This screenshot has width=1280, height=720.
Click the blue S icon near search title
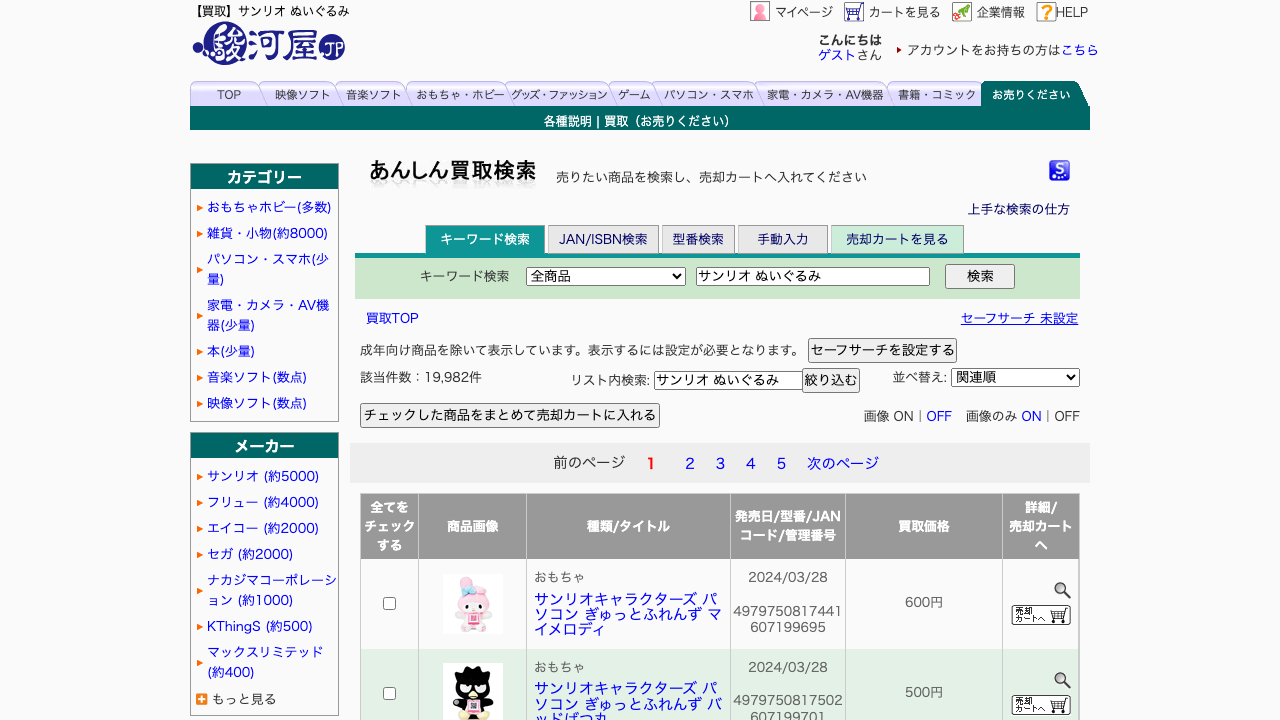pyautogui.click(x=1059, y=171)
